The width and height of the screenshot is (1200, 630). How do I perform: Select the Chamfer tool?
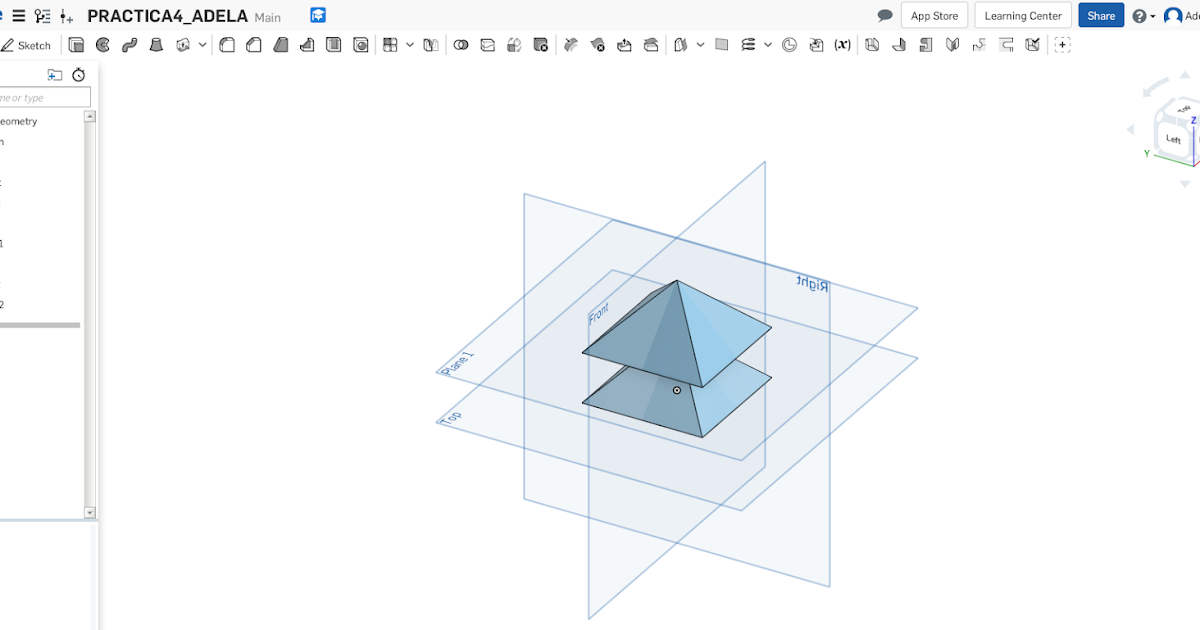coord(253,44)
